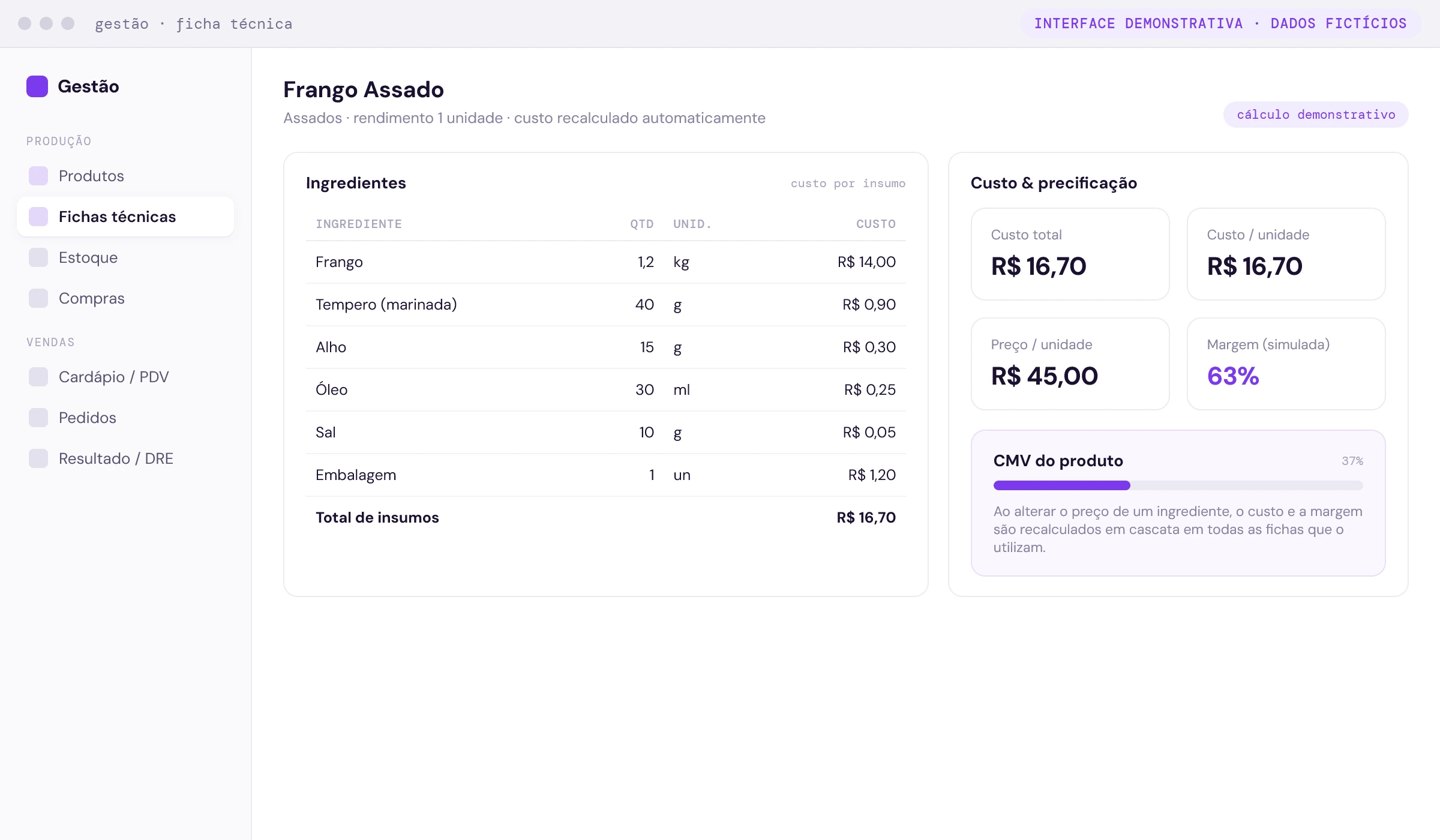Viewport: 1440px width, 840px height.
Task: Open Compras from the sidebar
Action: 125,298
